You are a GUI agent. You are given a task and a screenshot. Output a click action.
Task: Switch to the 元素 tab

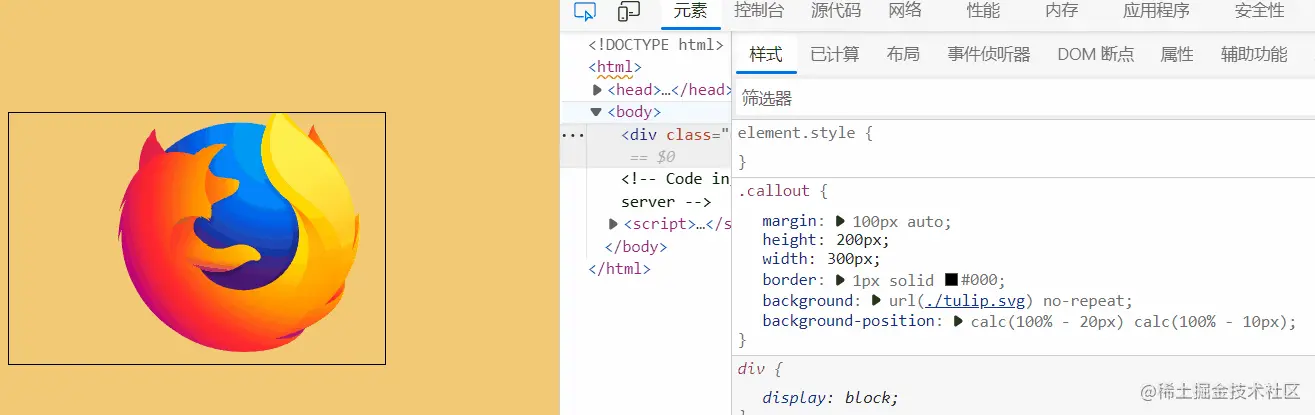690,11
